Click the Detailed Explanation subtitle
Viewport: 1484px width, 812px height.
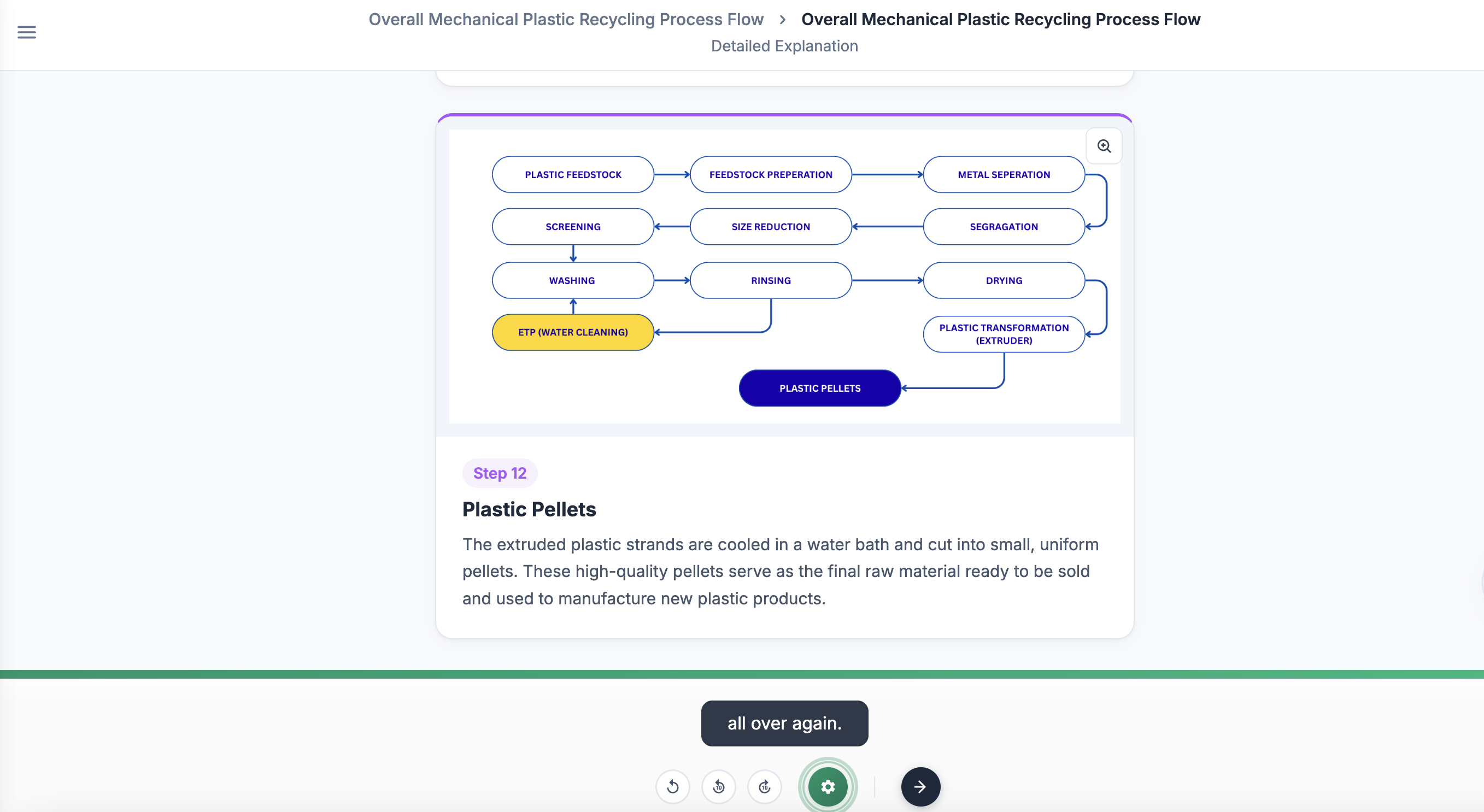(784, 46)
